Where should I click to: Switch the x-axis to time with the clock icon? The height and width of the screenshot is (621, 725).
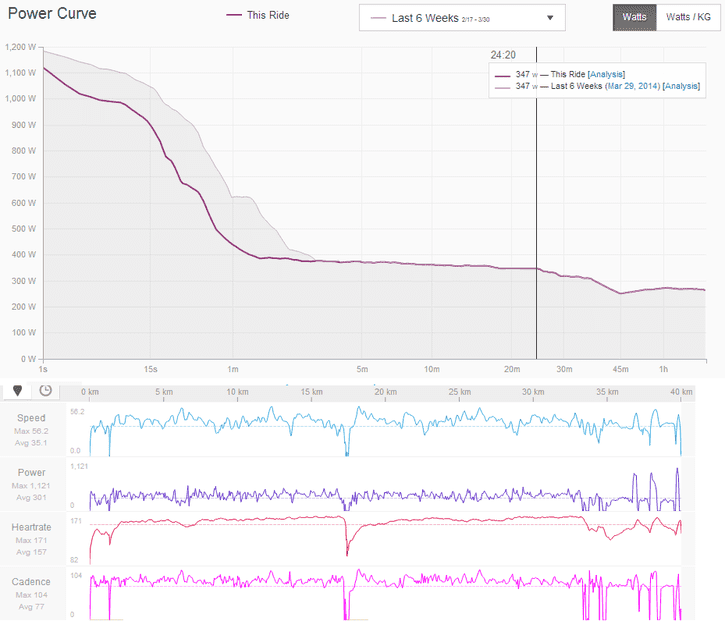[x=45, y=391]
